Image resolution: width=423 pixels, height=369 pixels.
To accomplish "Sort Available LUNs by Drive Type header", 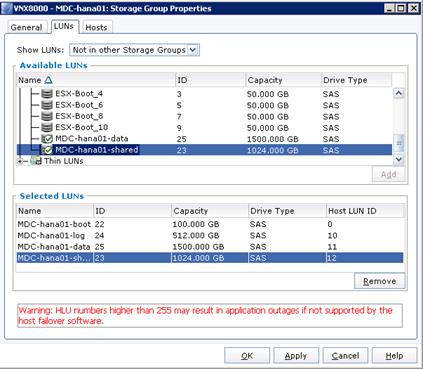I will 356,80.
